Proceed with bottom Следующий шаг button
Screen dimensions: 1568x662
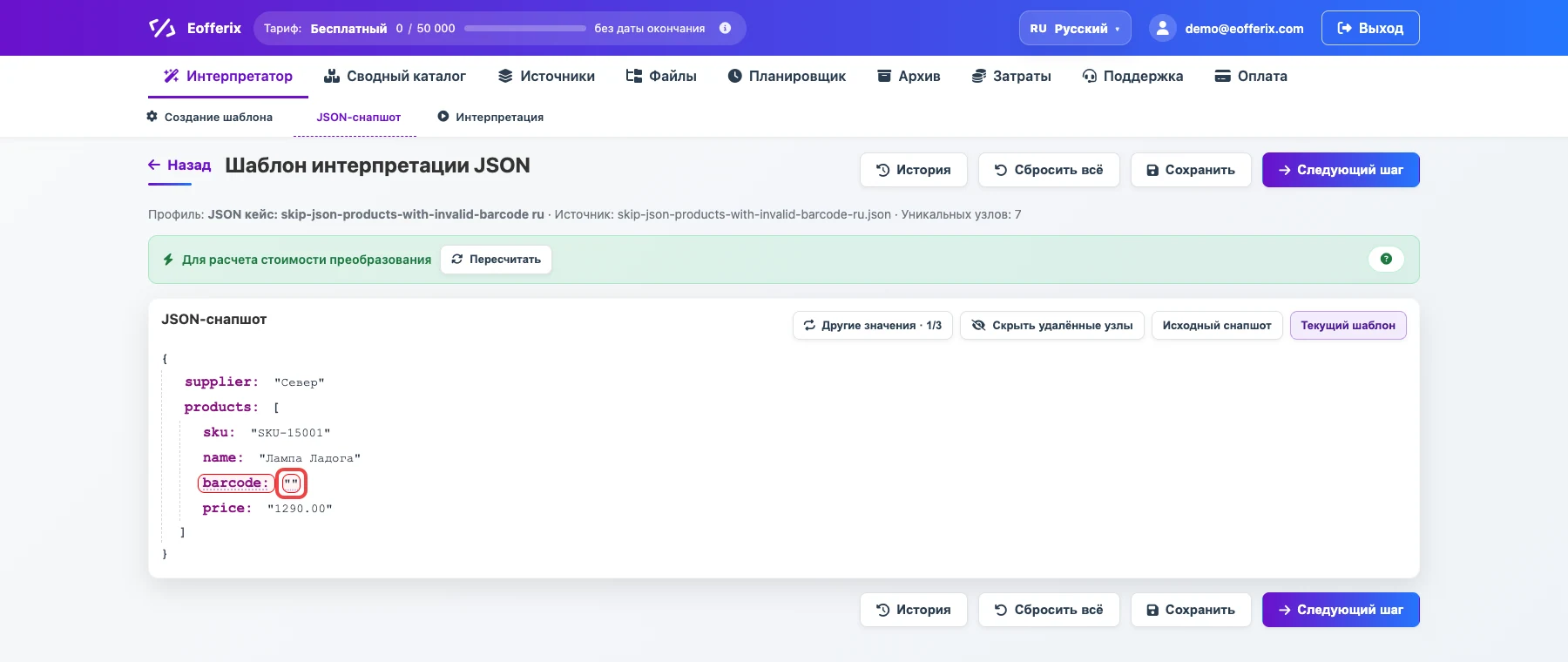coord(1341,610)
